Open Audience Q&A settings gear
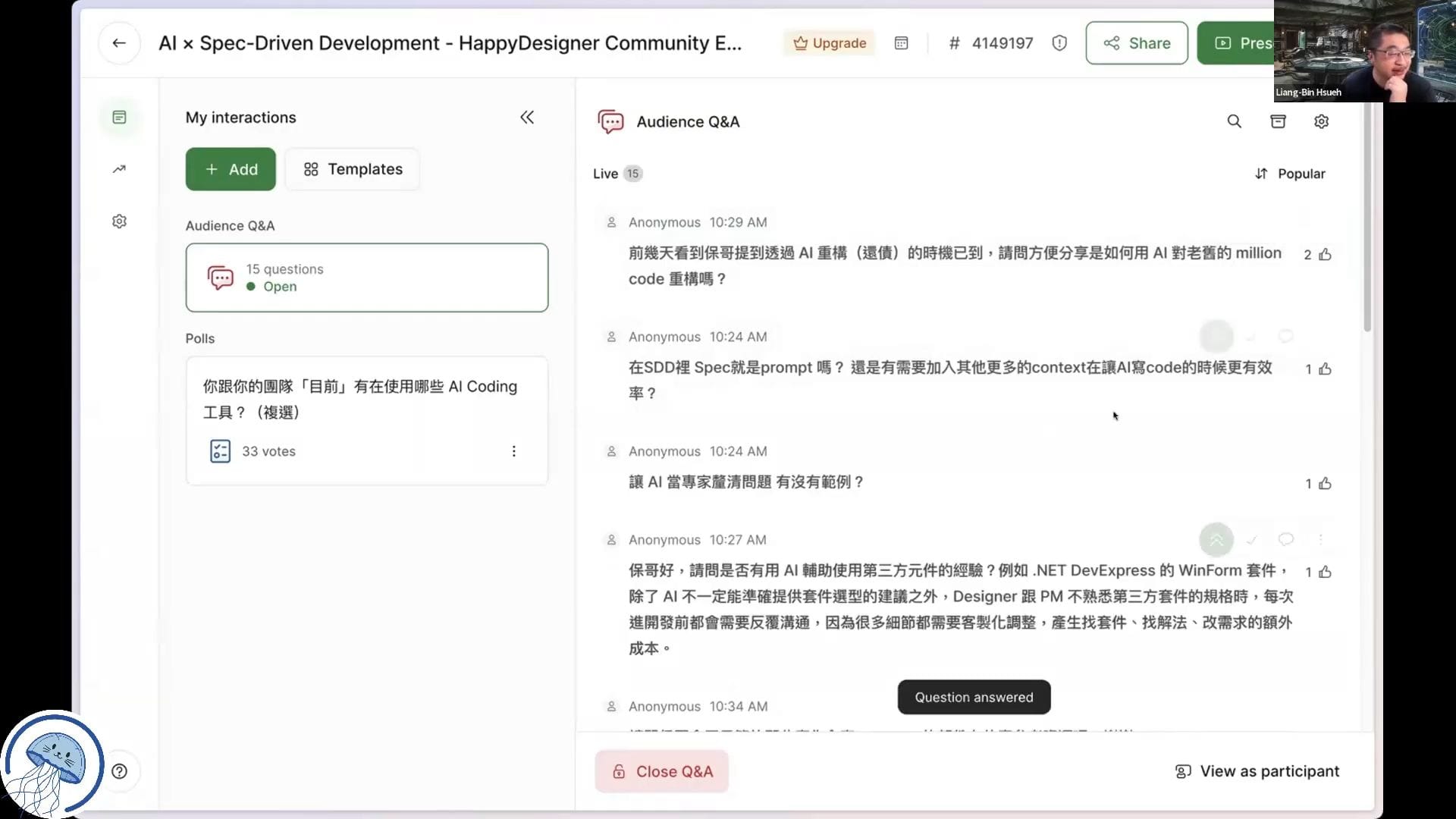 pos(1321,121)
